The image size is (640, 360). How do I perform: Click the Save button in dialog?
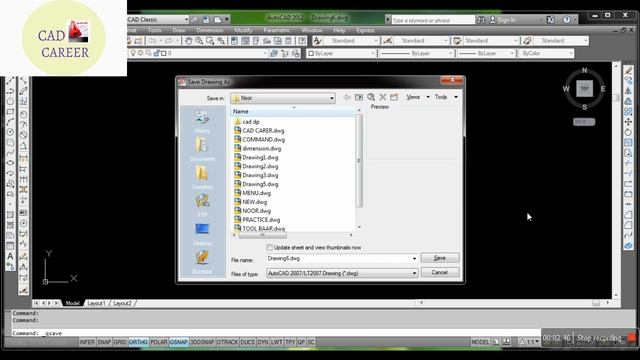[440, 258]
